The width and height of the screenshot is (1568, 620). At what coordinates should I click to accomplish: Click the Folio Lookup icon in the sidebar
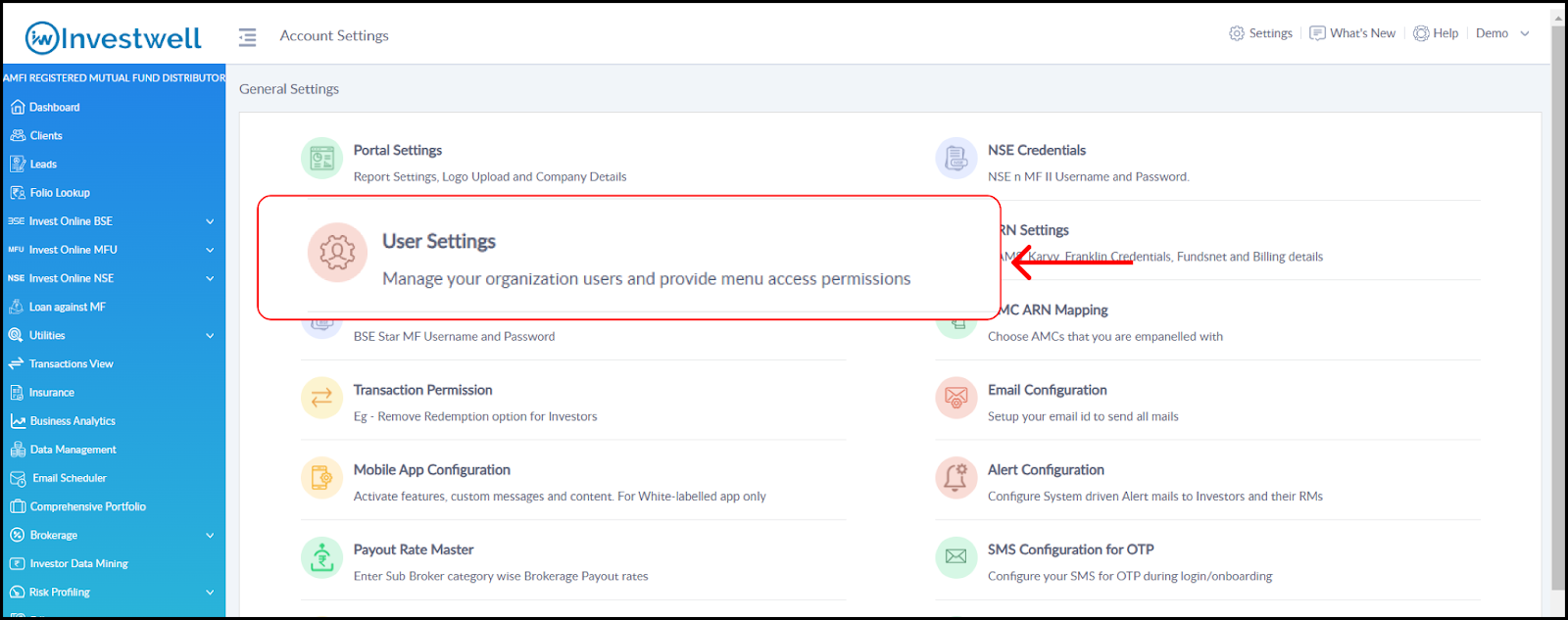(x=17, y=192)
